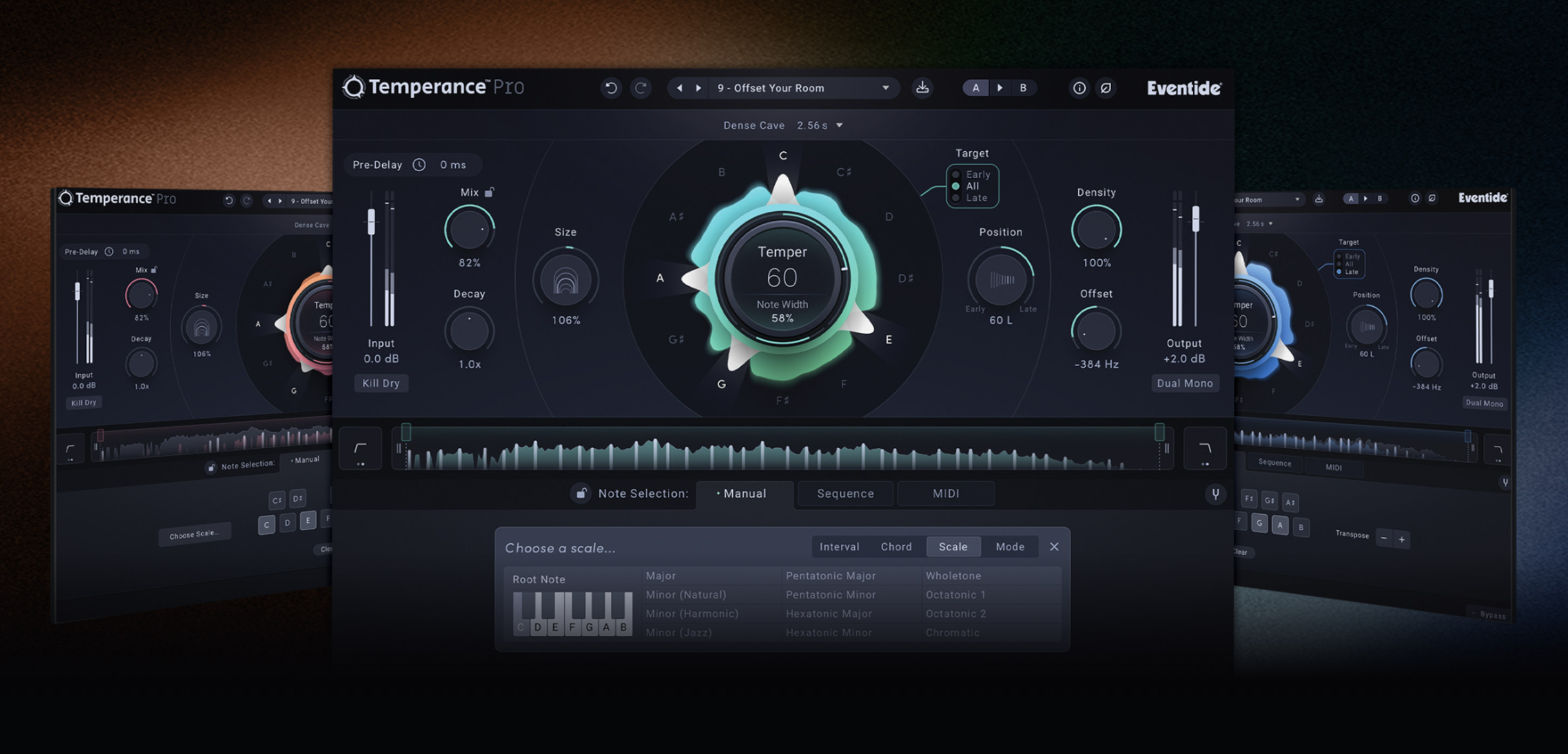The image size is (1568, 754).
Task: Close the Choose a scale panel
Action: click(1055, 547)
